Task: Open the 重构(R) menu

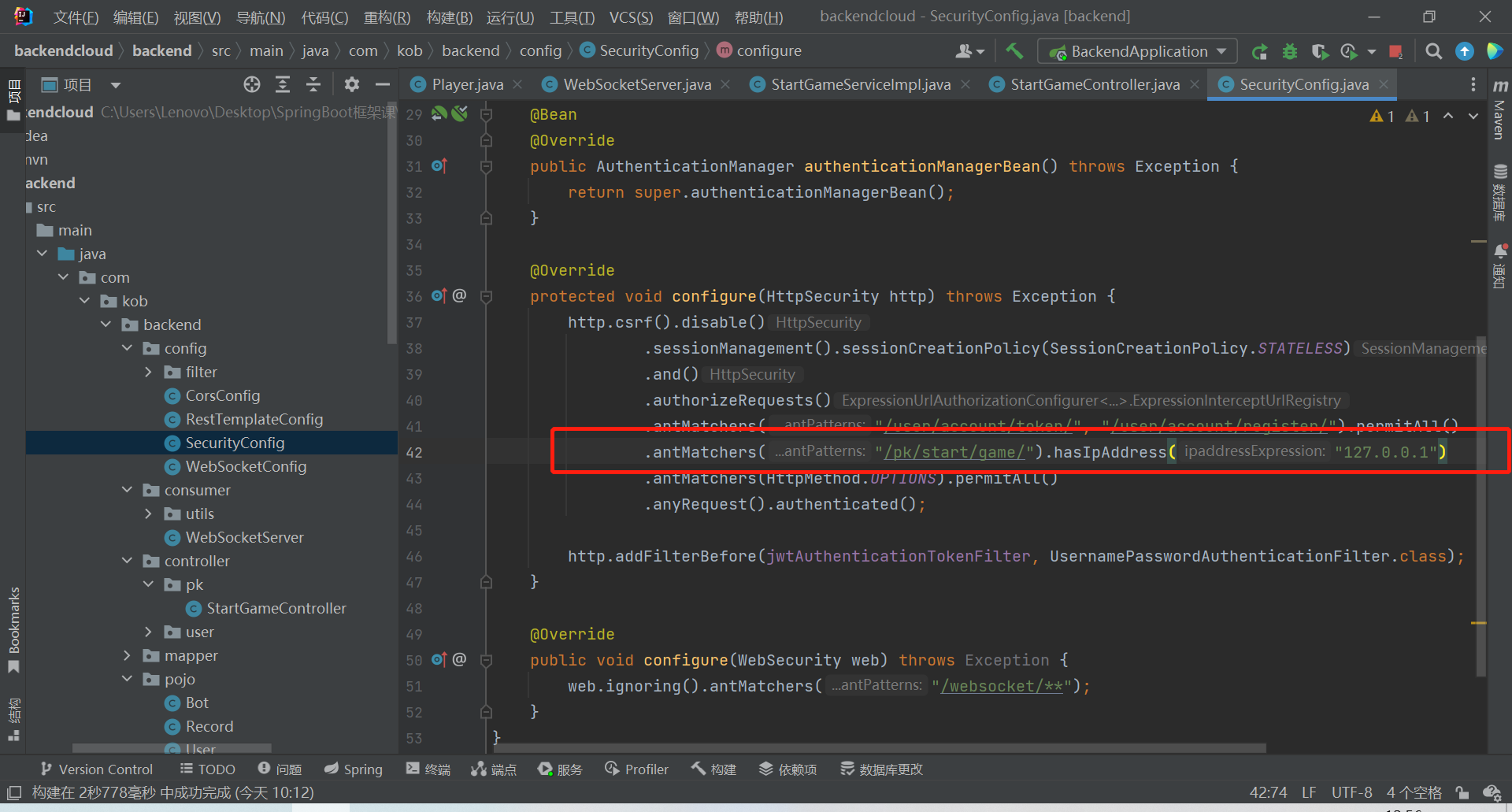Action: point(387,17)
